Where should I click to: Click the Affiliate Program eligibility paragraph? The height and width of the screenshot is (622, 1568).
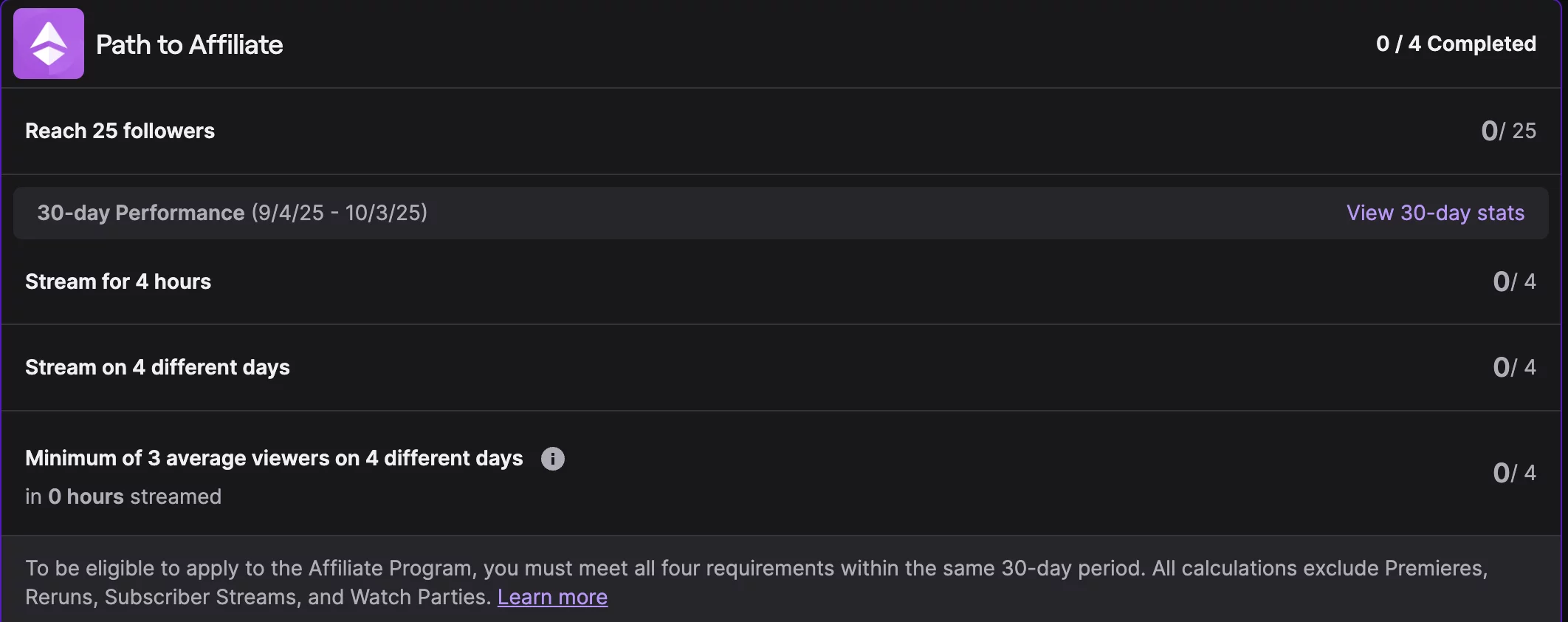tap(756, 568)
